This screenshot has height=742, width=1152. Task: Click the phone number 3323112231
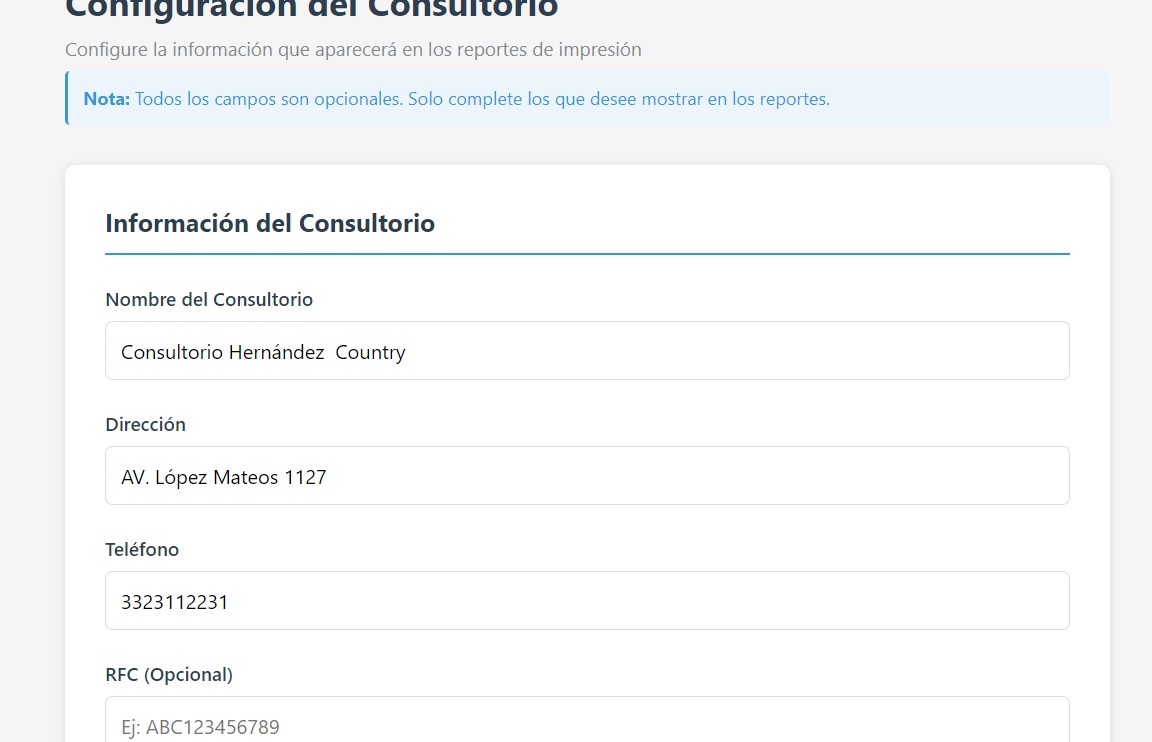coord(174,602)
